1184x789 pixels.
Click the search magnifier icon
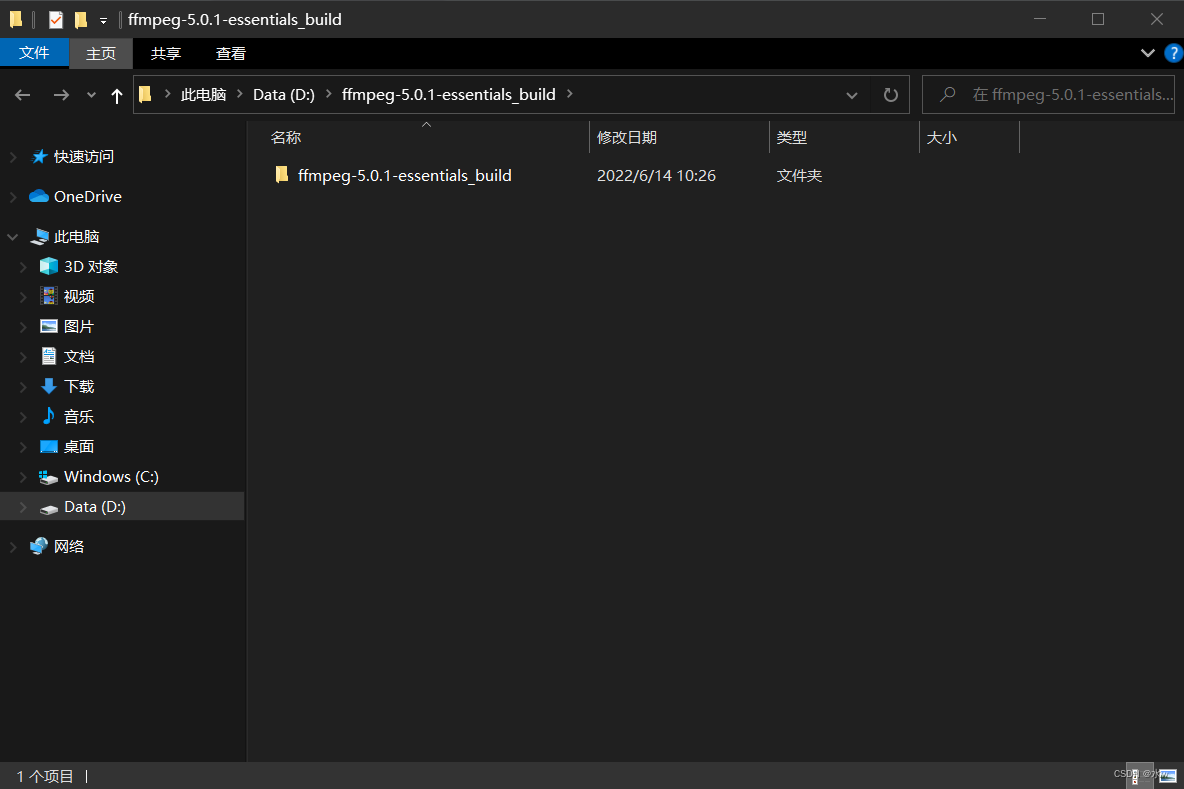(948, 94)
